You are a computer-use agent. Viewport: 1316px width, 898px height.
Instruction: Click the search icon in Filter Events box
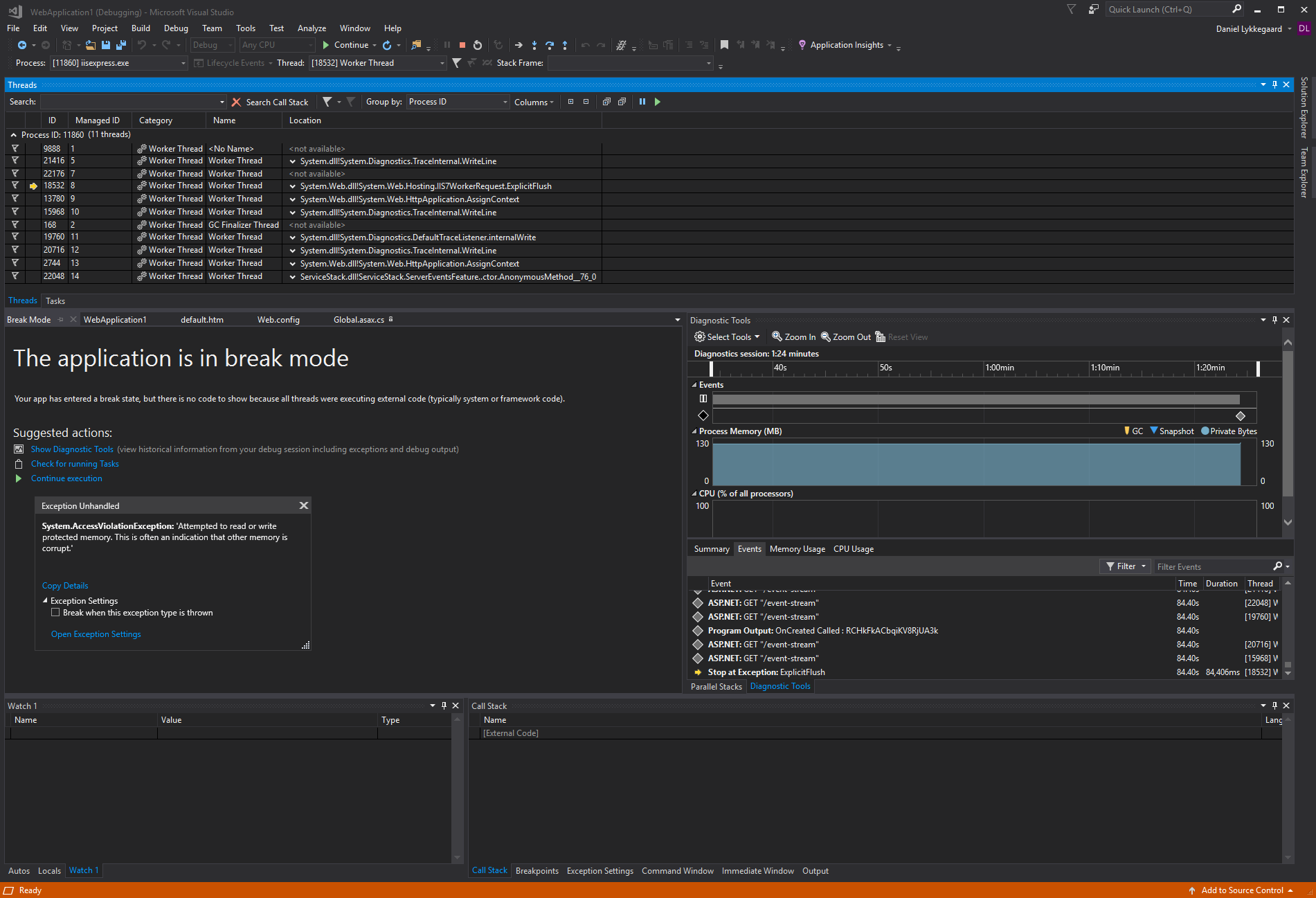point(1278,566)
